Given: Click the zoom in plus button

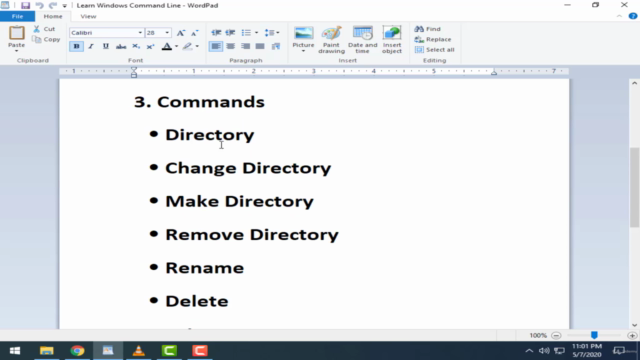Looking at the screenshot, I should tap(632, 336).
